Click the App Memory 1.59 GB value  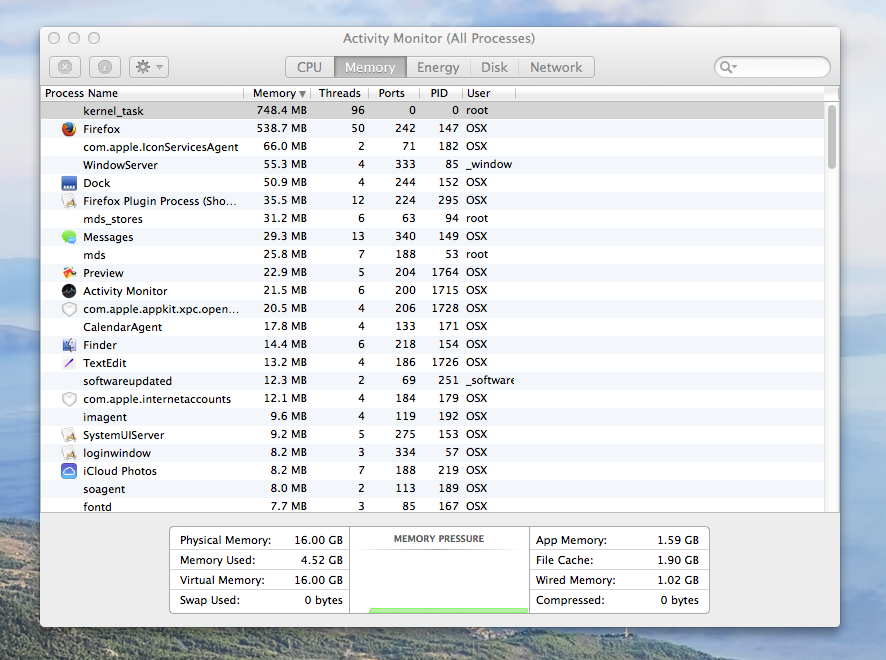[x=678, y=540]
